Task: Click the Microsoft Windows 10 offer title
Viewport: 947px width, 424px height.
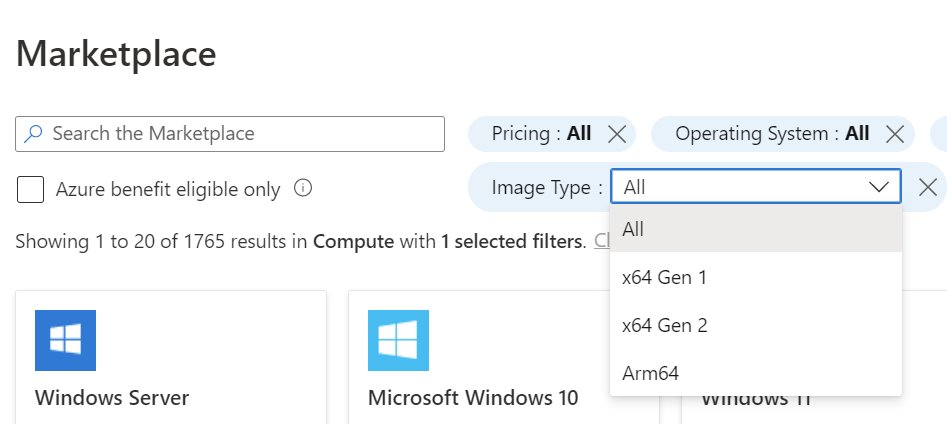Action: pyautogui.click(x=473, y=398)
